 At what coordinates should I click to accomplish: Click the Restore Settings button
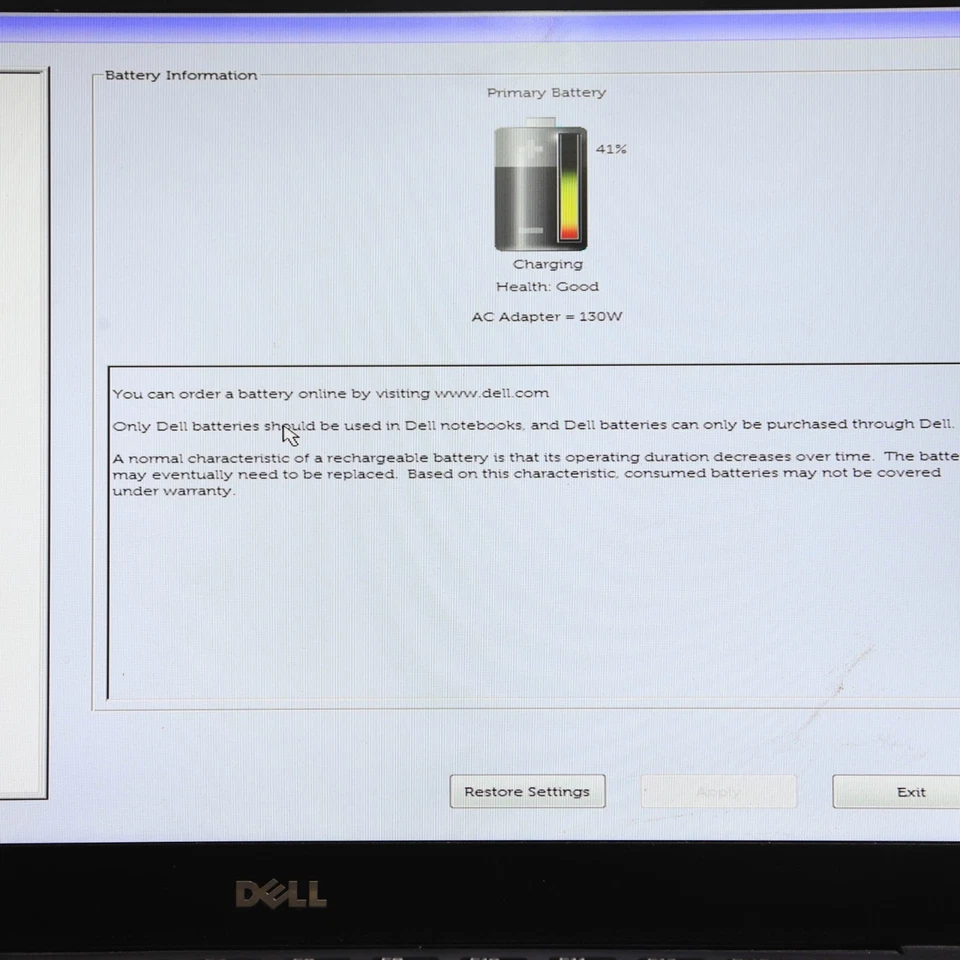point(527,791)
